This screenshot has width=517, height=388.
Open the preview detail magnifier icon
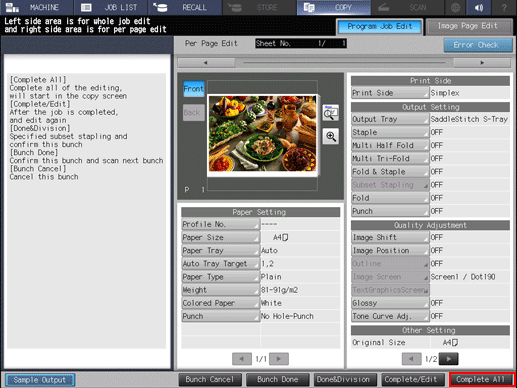pos(331,113)
